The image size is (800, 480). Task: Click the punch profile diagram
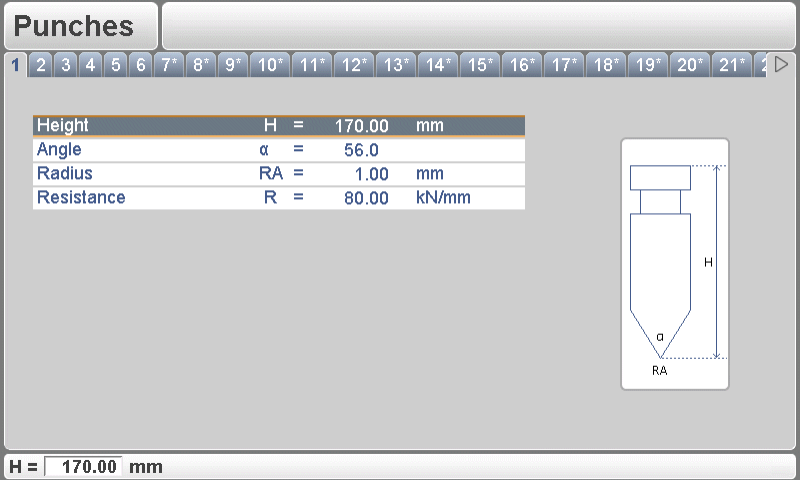(675, 264)
